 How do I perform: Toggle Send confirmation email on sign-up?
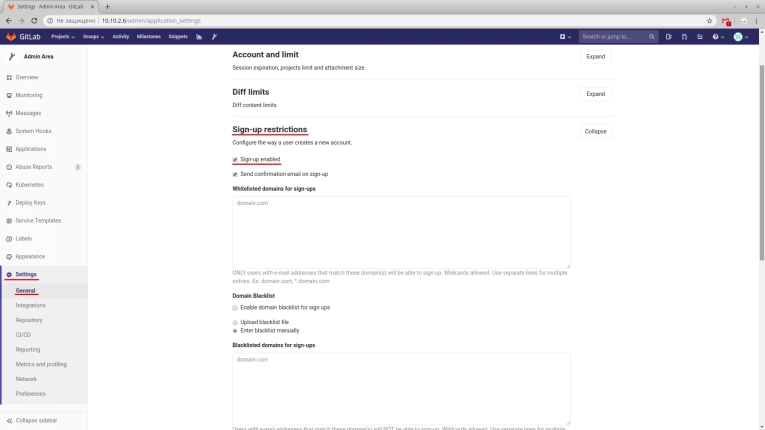tap(235, 174)
